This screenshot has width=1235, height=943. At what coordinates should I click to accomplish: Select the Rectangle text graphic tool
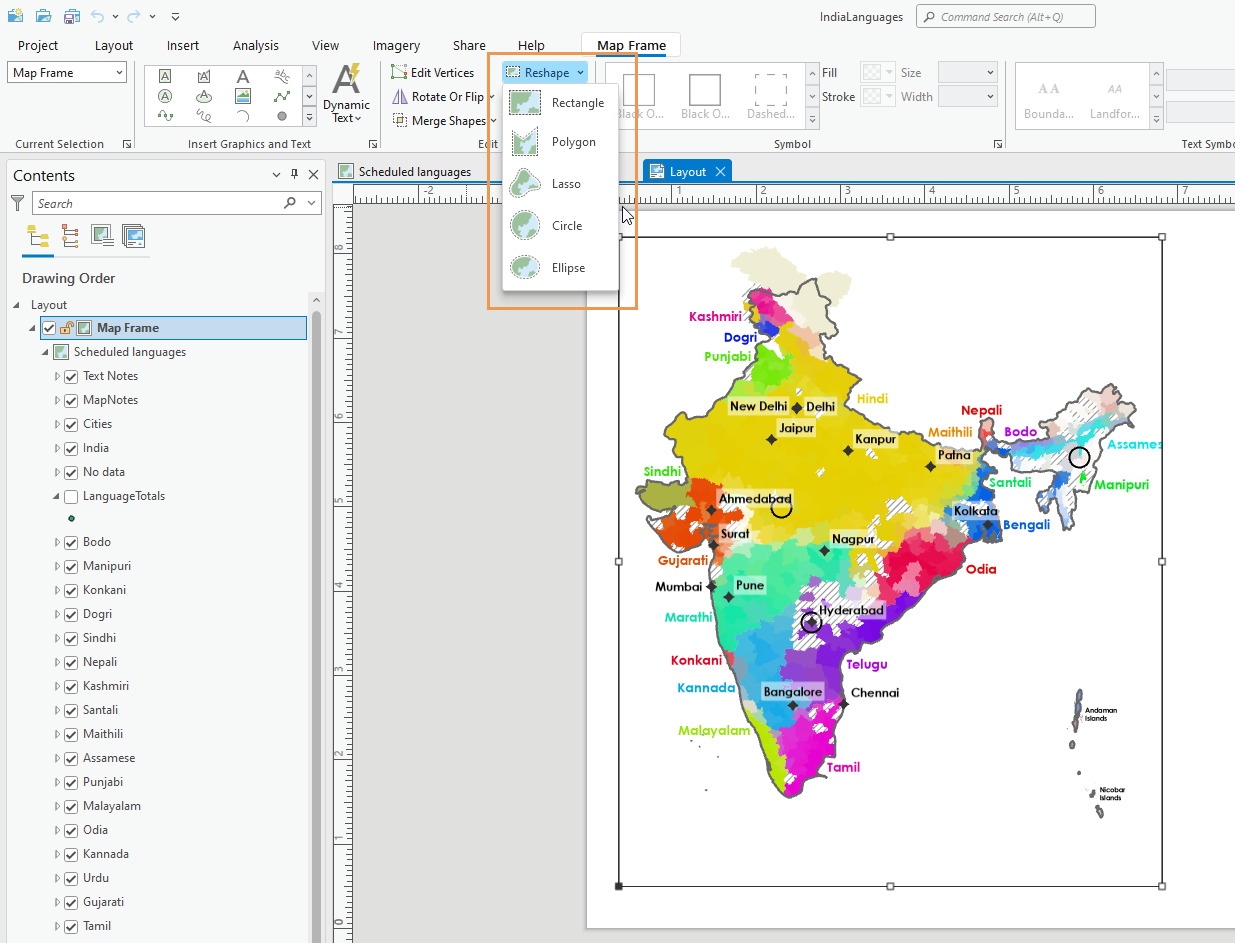pos(165,76)
